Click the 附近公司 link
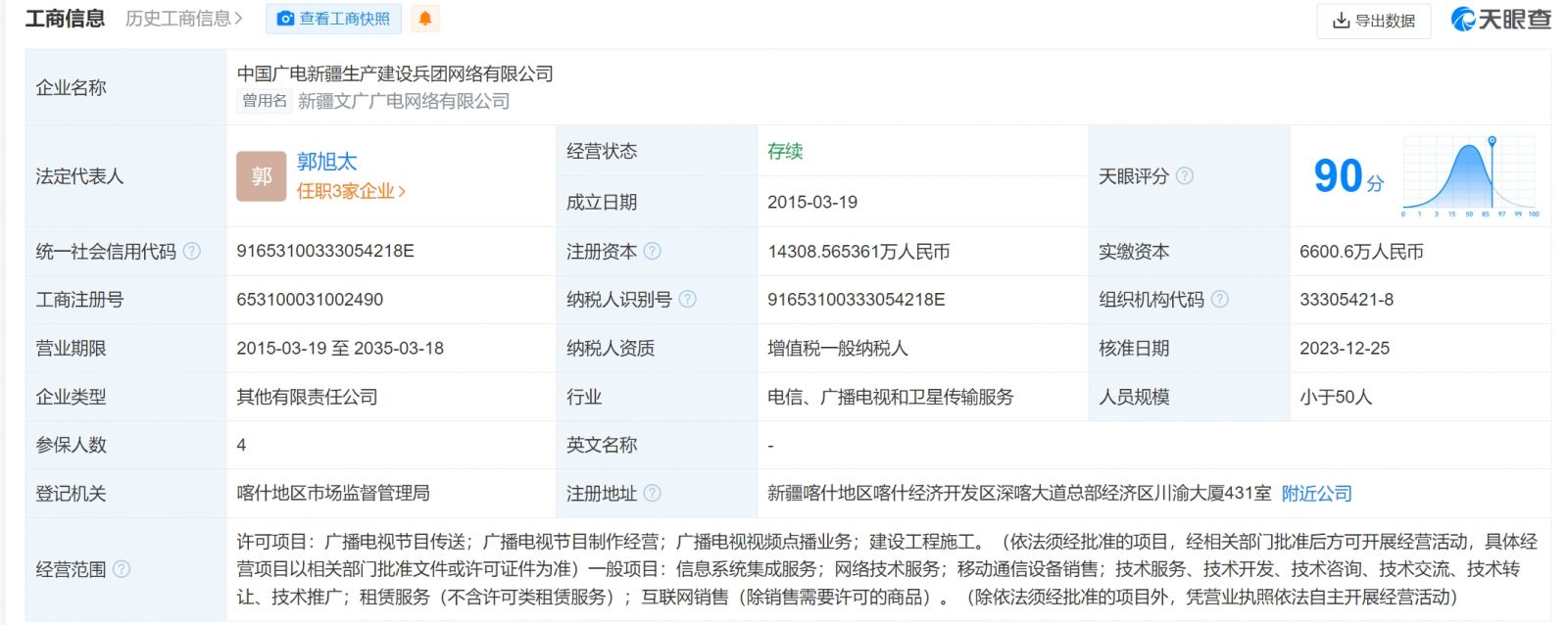This screenshot has height=625, width=1568. 1316,494
